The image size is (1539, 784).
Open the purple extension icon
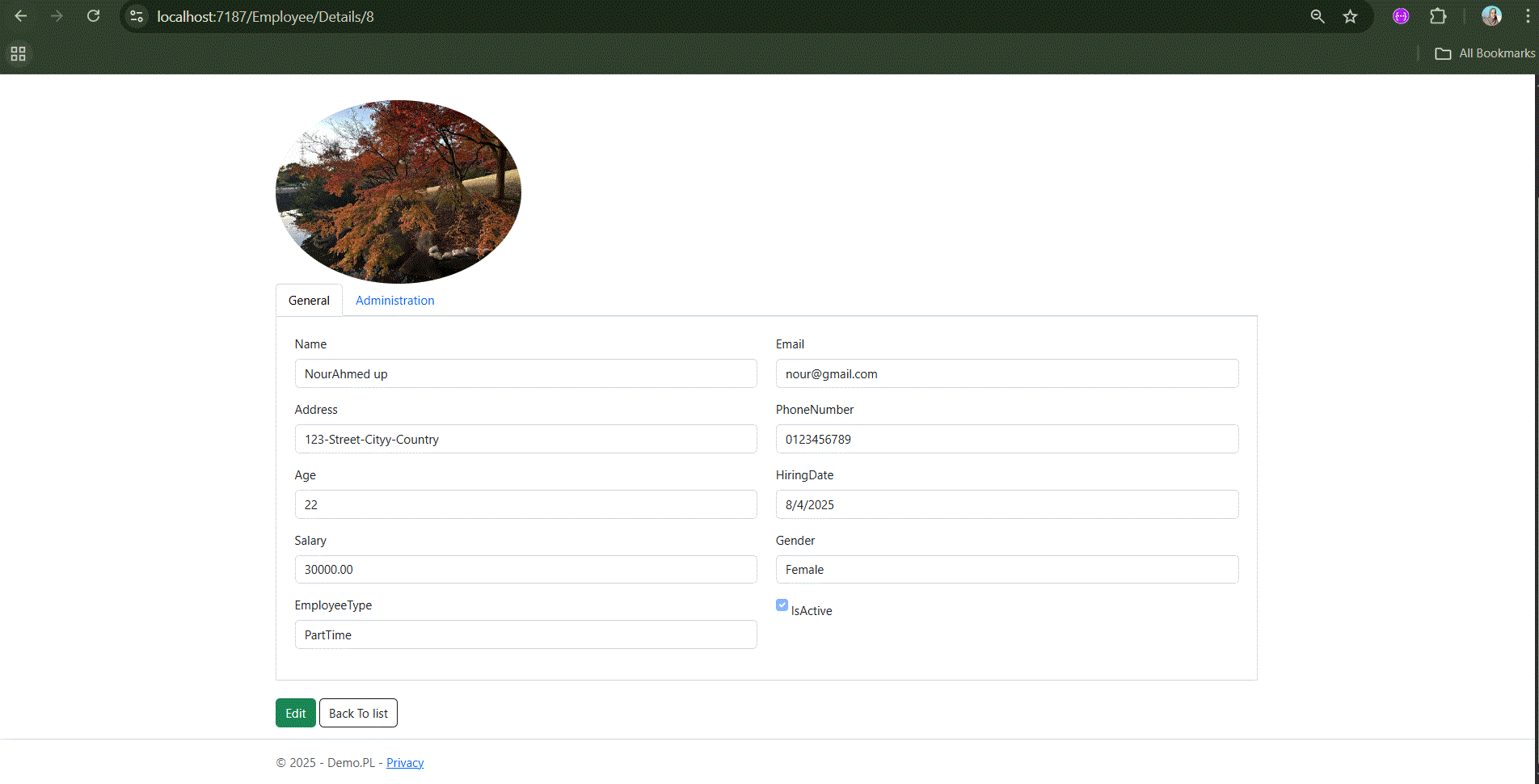point(1401,16)
